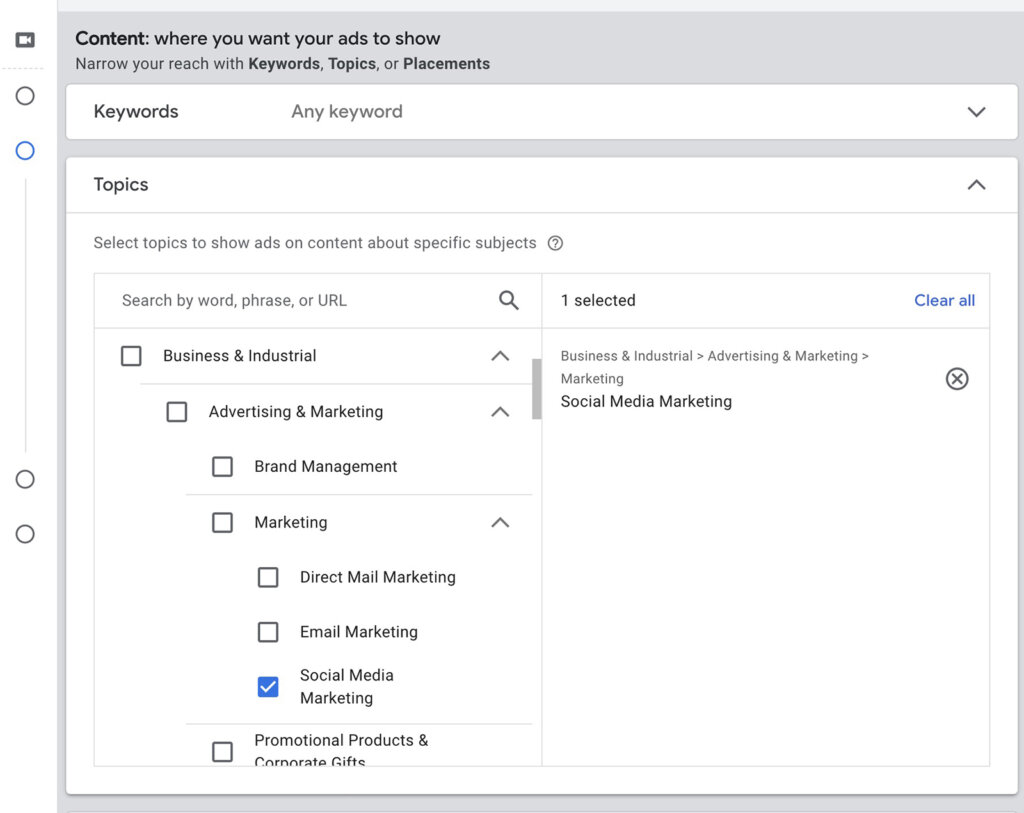Click the last step circle in the sidebar
1024x813 pixels.
click(25, 534)
